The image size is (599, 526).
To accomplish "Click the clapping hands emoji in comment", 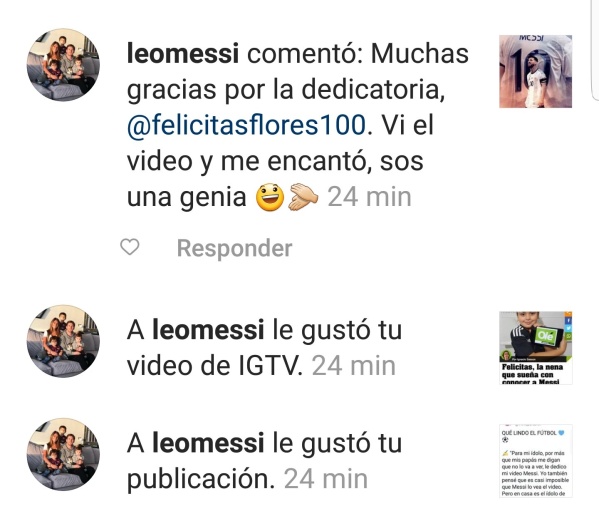I will point(303,197).
